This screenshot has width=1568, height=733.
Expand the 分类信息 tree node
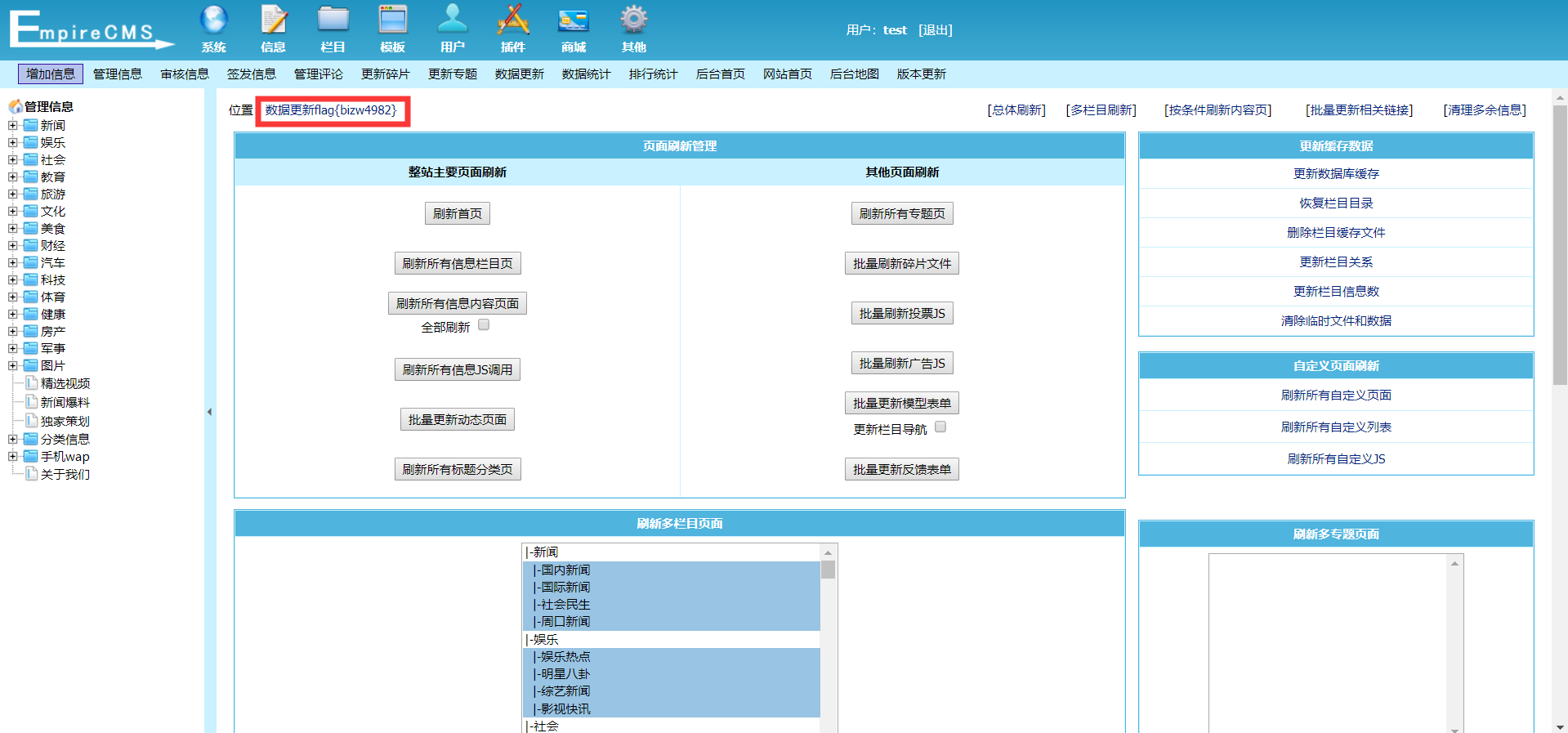(x=12, y=439)
